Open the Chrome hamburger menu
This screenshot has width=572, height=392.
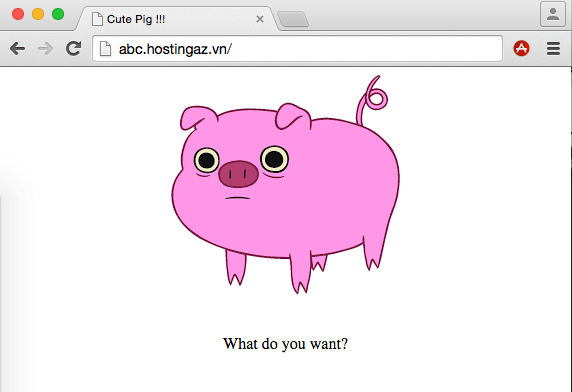553,48
